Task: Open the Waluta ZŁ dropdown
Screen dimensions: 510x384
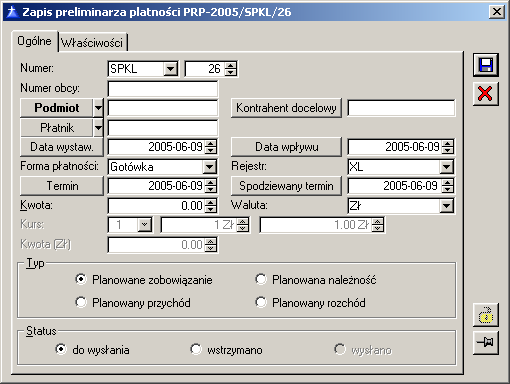Action: 446,206
